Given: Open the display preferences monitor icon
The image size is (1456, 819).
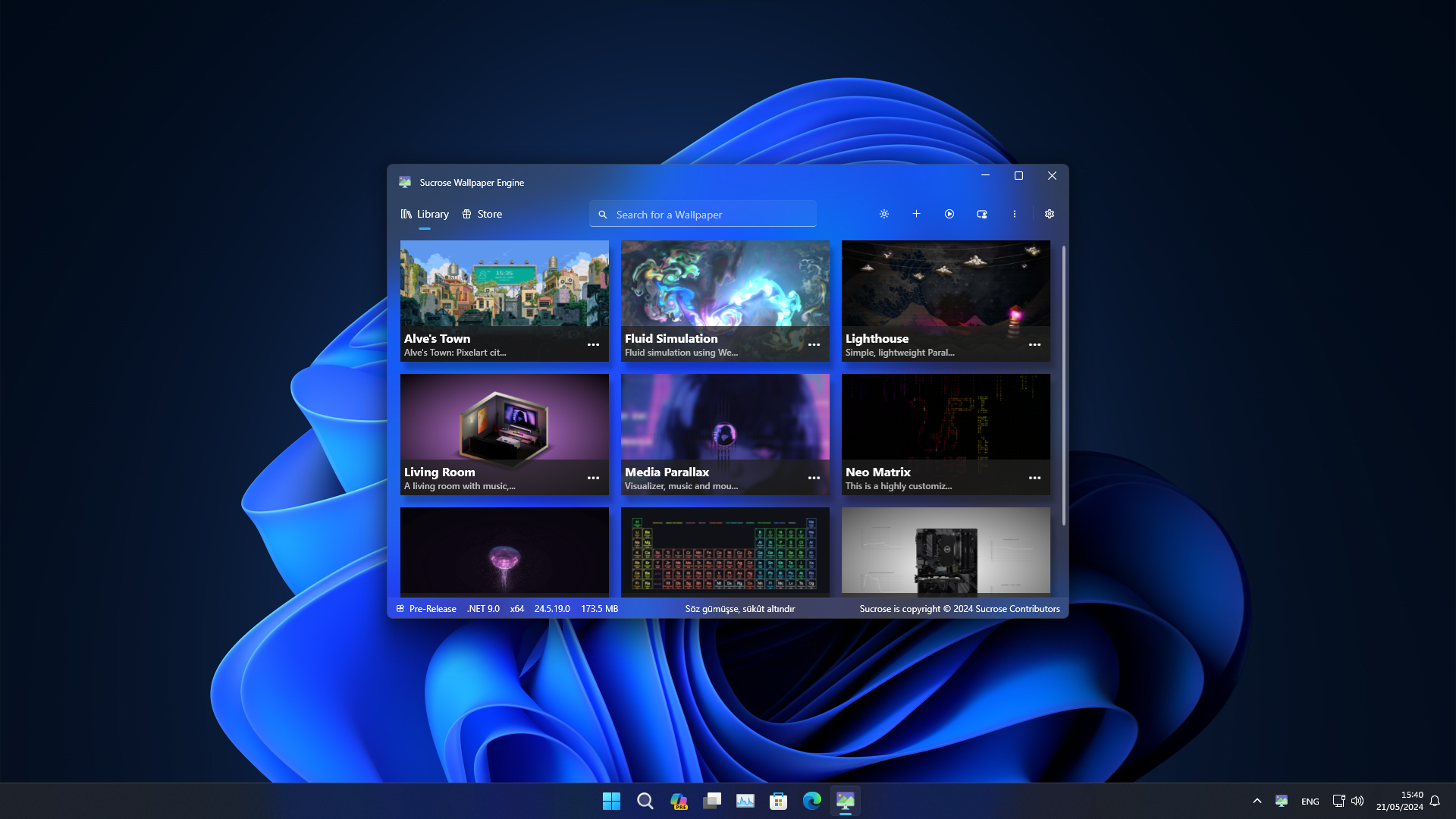Looking at the screenshot, I should tap(982, 214).
